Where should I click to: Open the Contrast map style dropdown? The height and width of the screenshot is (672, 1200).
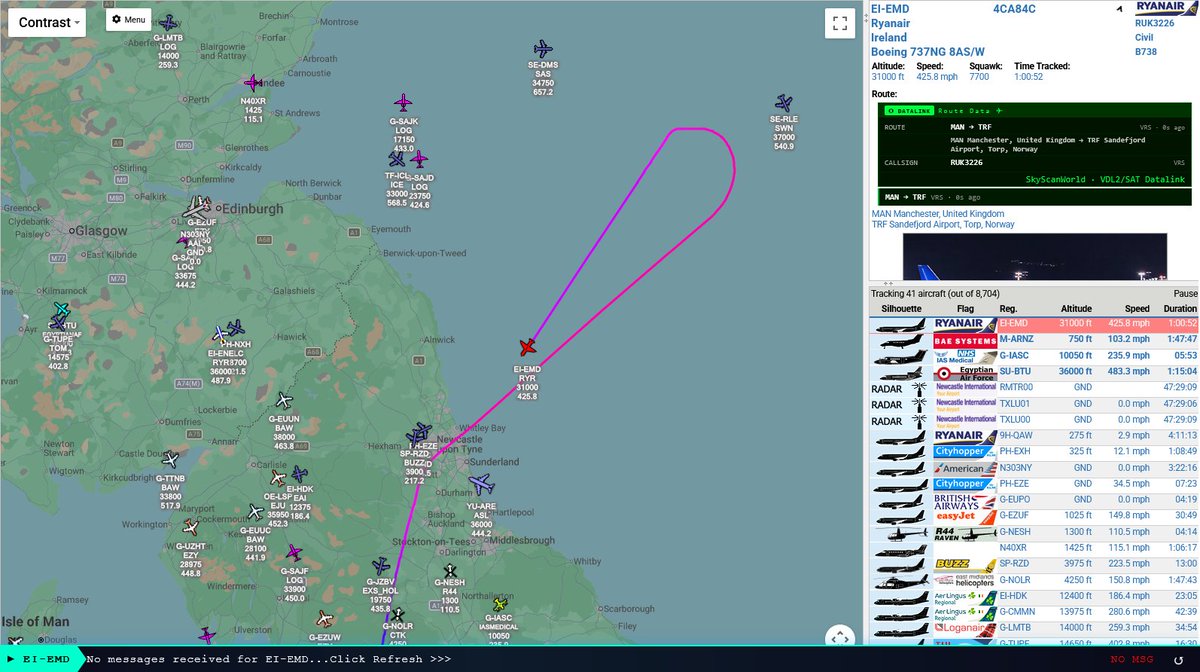(x=47, y=22)
